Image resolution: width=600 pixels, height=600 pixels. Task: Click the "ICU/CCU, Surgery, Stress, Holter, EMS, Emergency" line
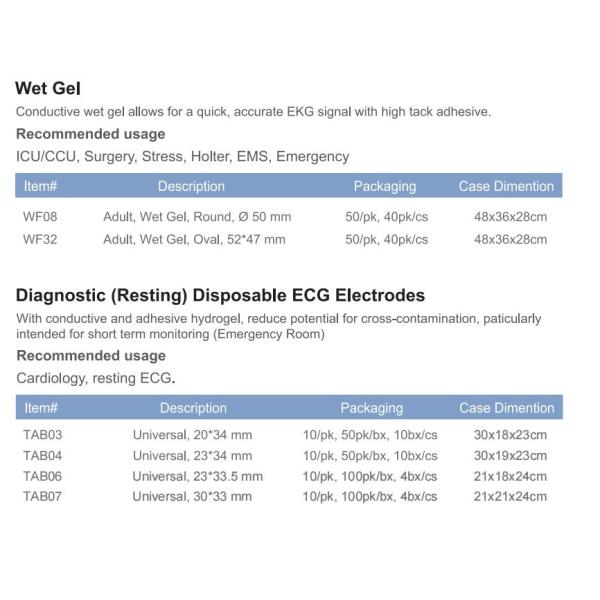(183, 156)
